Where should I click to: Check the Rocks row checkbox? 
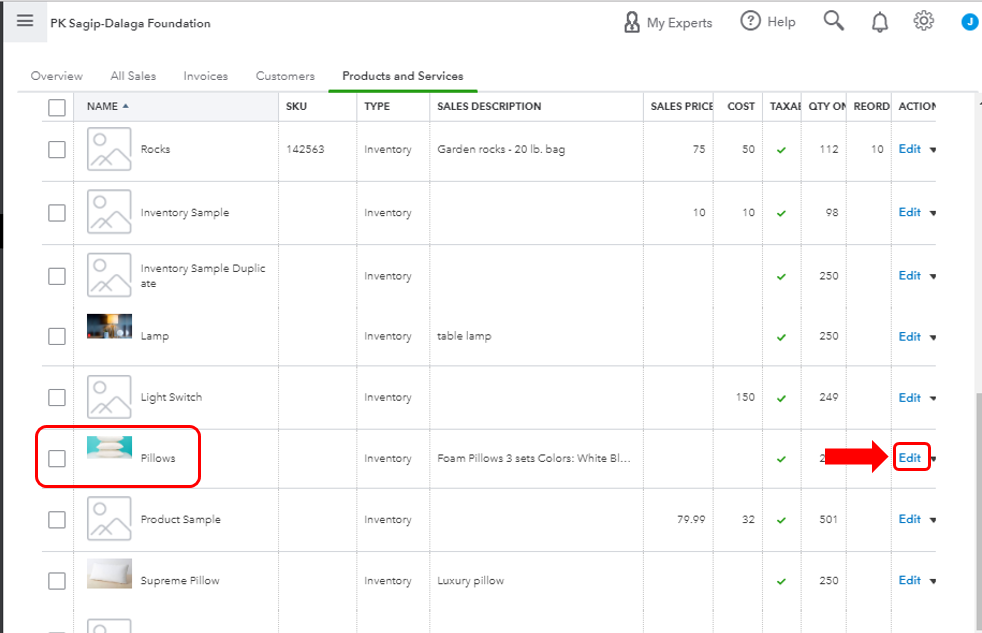[x=57, y=149]
